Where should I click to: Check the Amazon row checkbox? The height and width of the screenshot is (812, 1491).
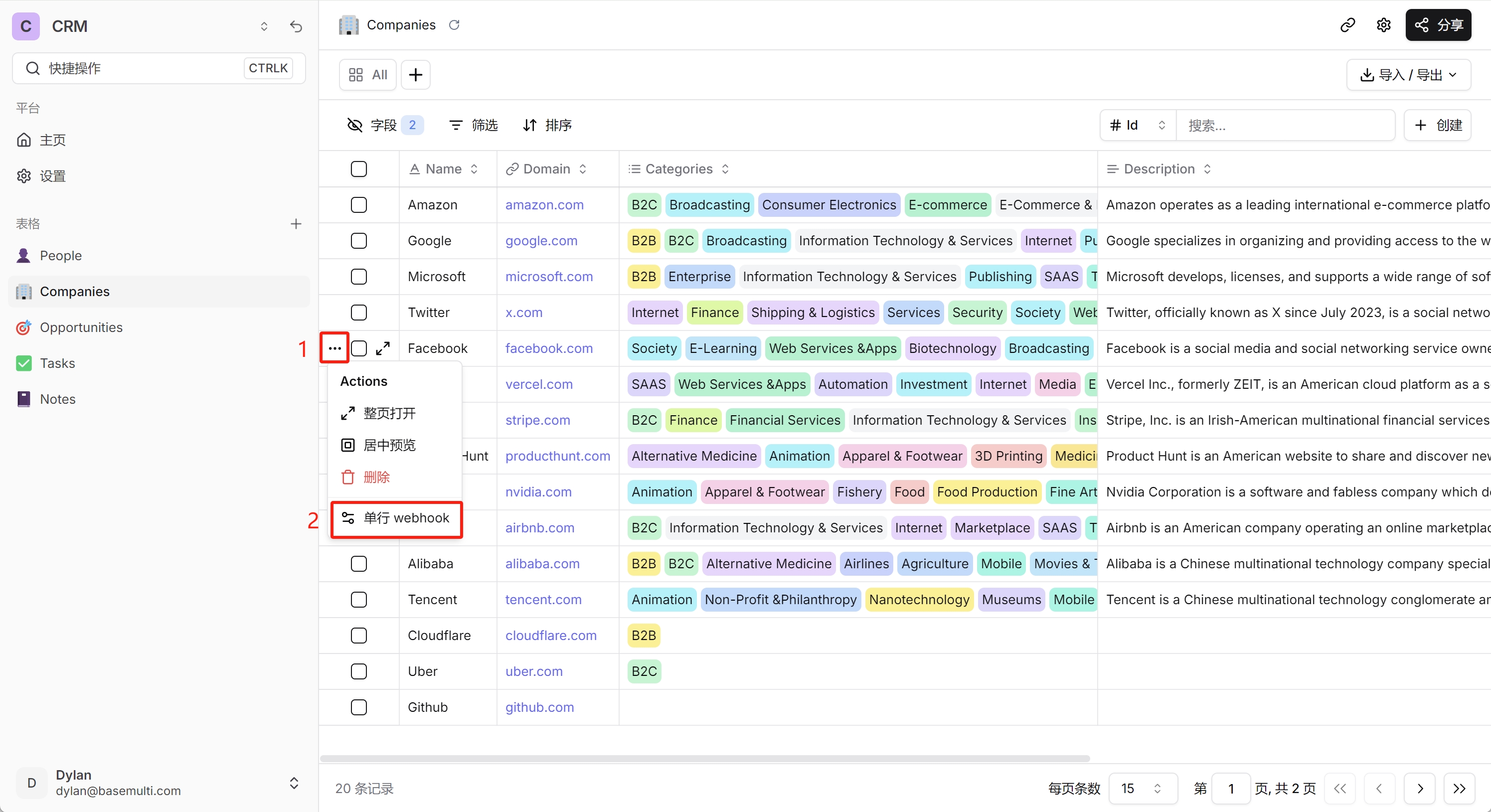pyautogui.click(x=359, y=204)
